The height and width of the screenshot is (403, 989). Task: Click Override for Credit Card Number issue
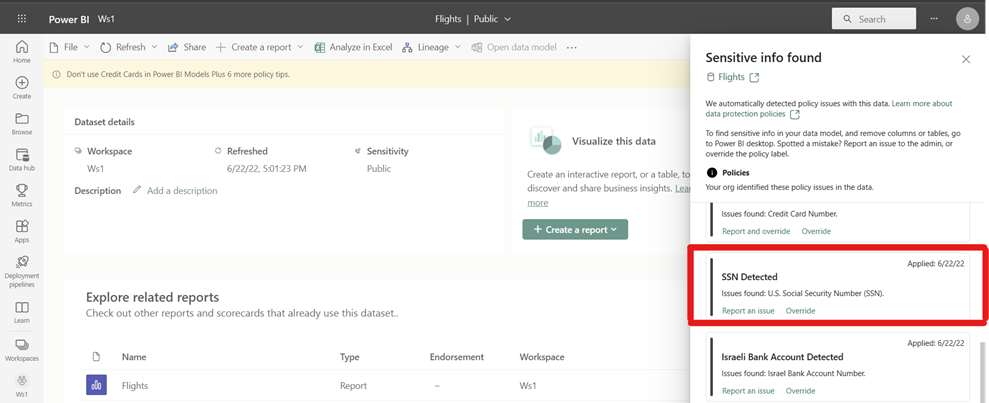click(x=816, y=231)
